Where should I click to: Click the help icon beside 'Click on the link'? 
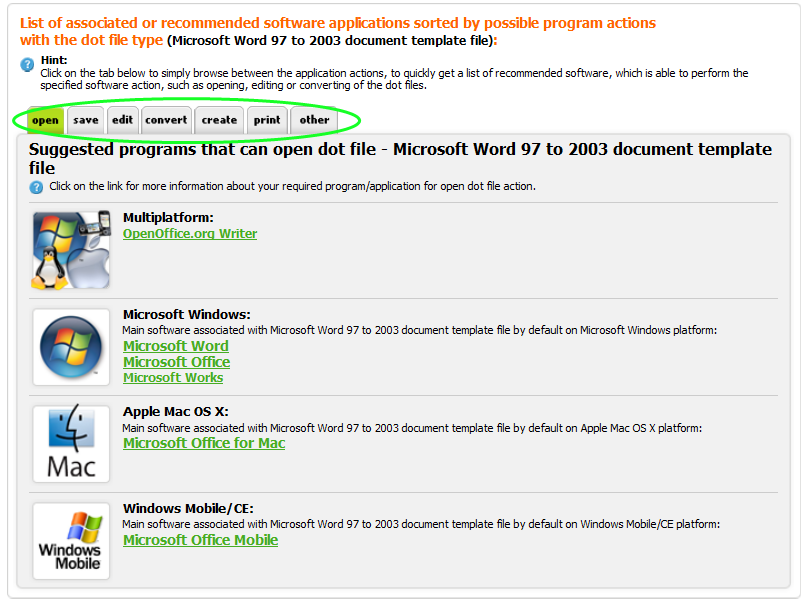click(x=36, y=187)
